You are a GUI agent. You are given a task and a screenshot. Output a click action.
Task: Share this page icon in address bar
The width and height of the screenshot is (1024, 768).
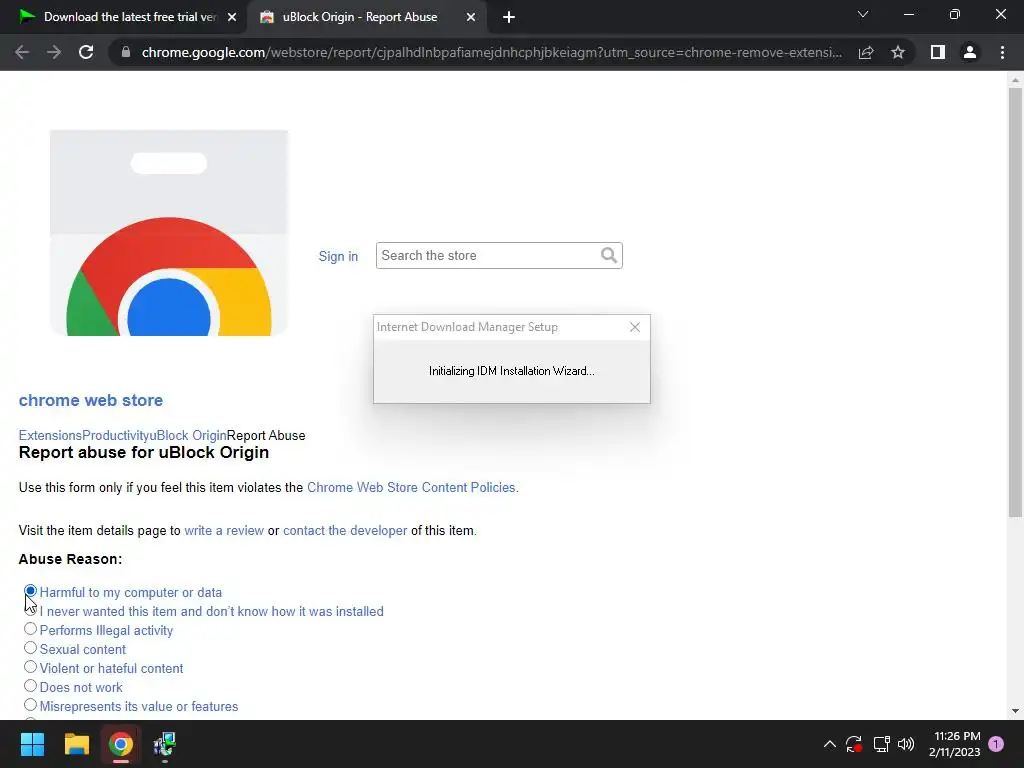(866, 52)
